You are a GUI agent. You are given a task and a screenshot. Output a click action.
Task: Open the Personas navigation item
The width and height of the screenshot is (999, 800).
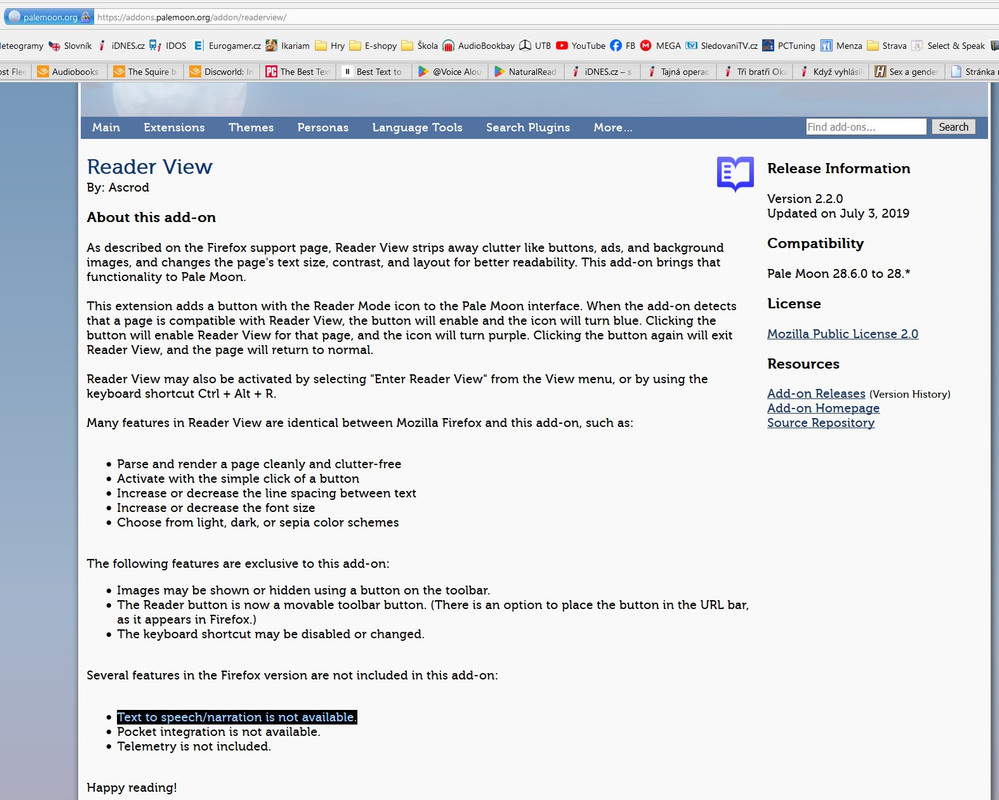[x=323, y=127]
